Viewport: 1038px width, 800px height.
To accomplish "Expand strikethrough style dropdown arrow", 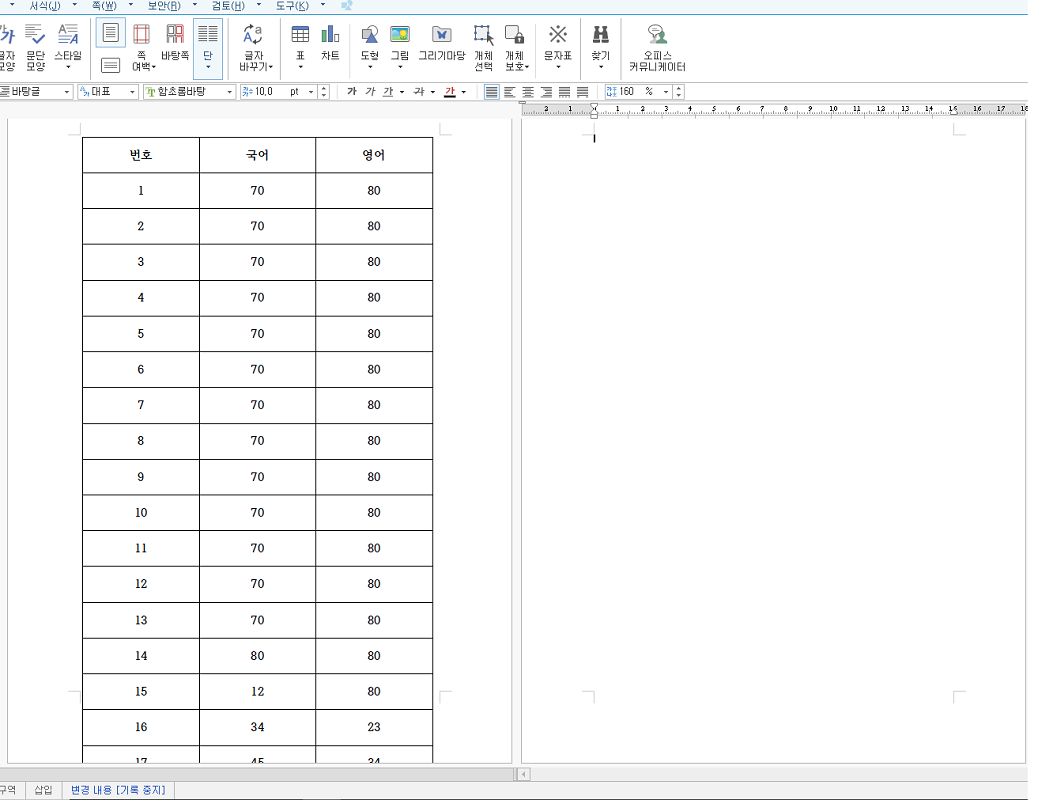I will pyautogui.click(x=432, y=92).
